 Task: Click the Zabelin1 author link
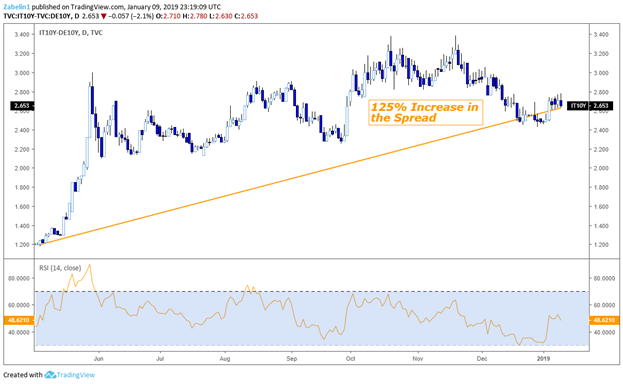[17, 7]
